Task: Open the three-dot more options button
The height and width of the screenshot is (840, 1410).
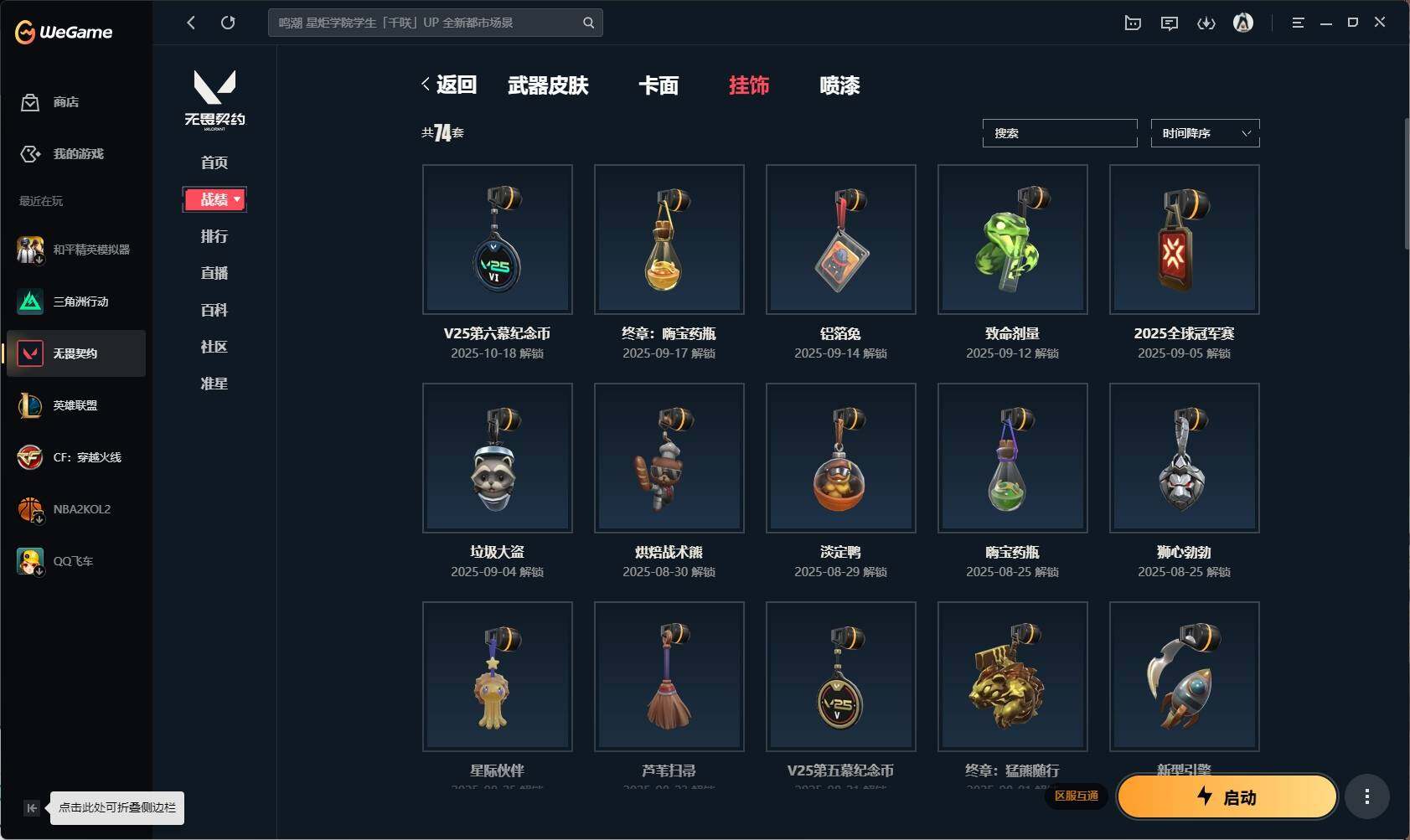Action: point(1367,796)
